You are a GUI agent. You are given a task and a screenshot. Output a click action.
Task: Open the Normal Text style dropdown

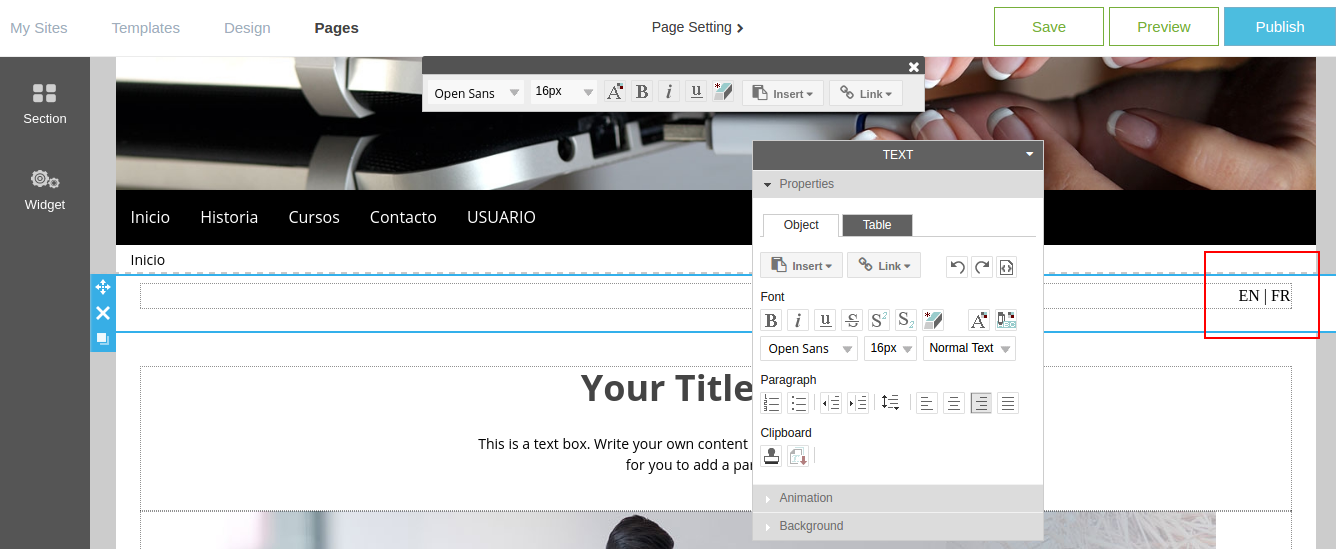click(x=968, y=348)
